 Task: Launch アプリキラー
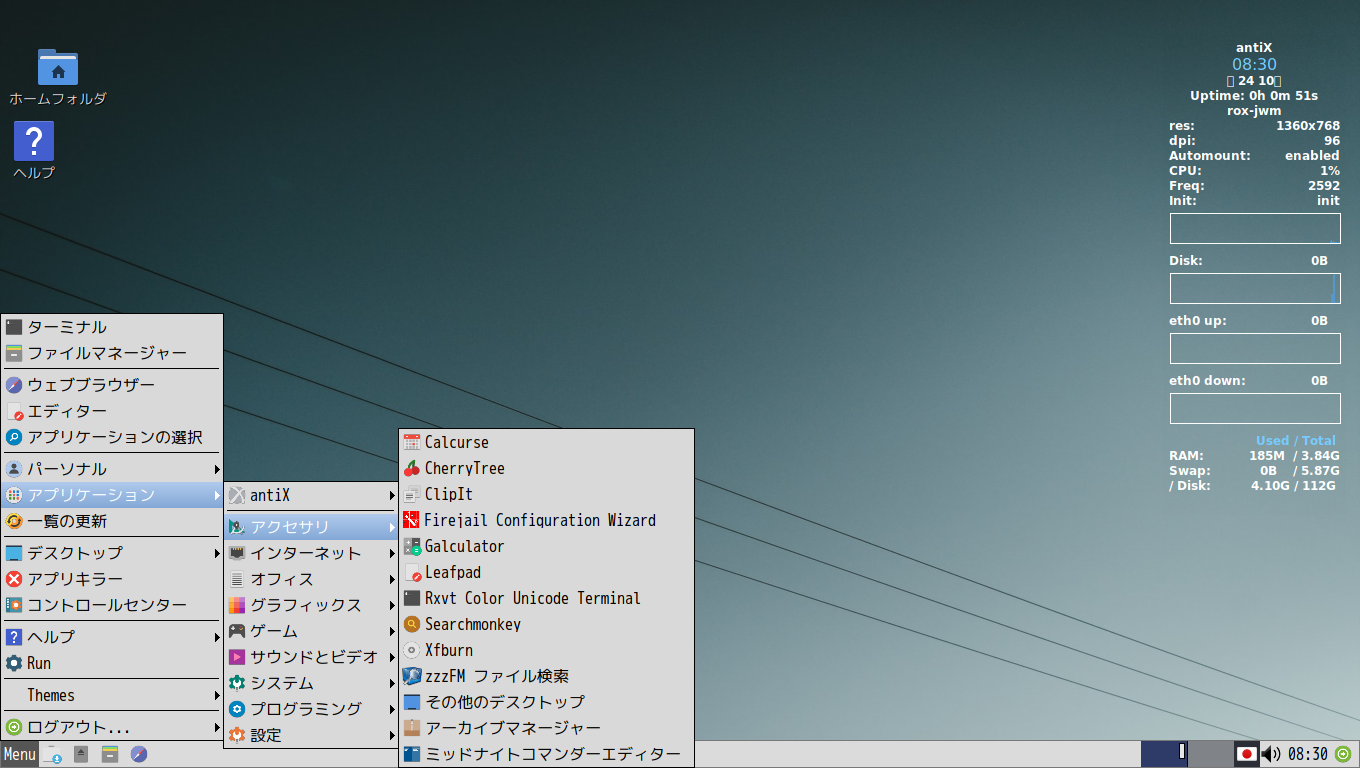pyautogui.click(x=112, y=579)
